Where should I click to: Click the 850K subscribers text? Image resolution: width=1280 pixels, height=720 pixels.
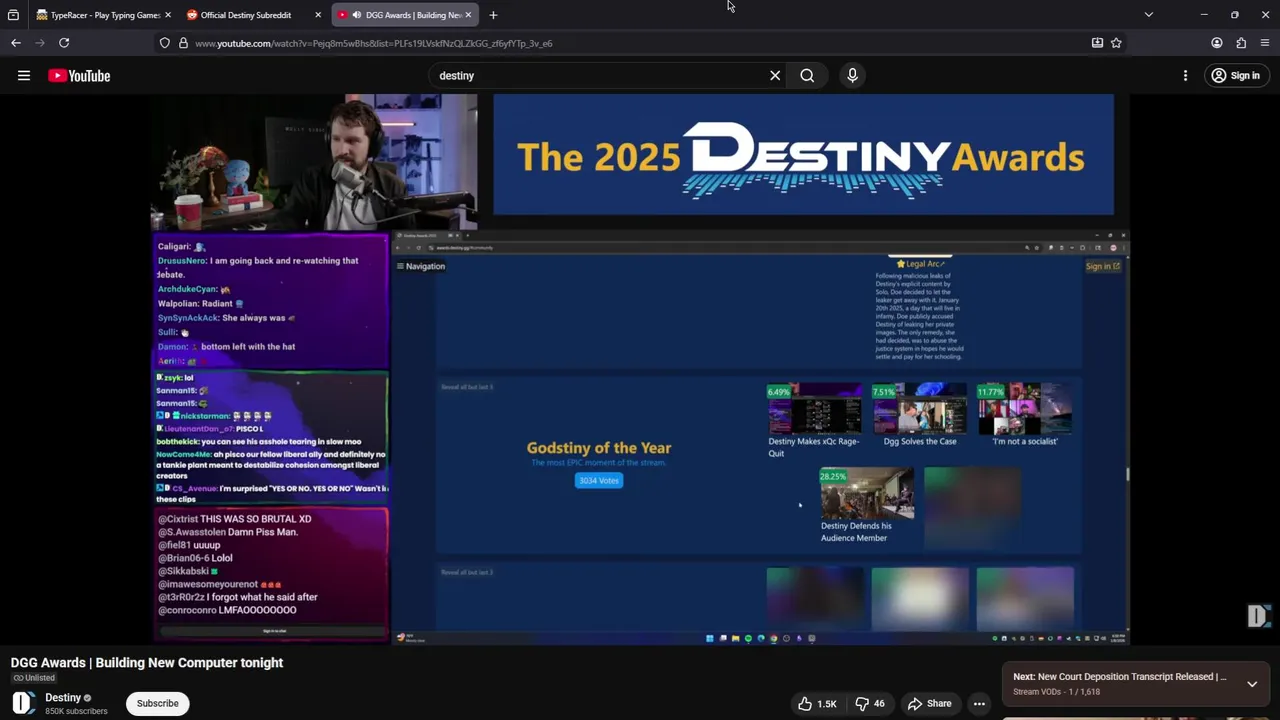point(76,711)
